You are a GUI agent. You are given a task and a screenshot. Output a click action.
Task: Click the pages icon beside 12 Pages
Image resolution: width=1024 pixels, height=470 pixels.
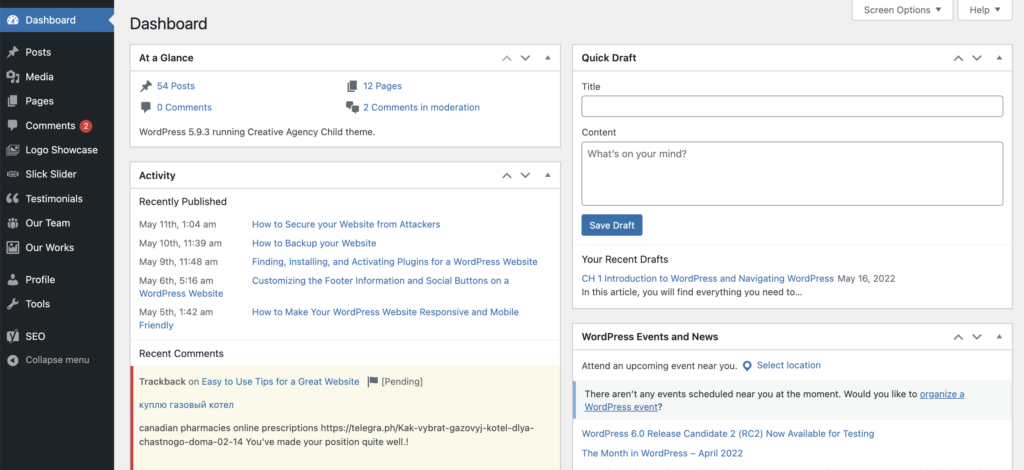click(x=352, y=86)
